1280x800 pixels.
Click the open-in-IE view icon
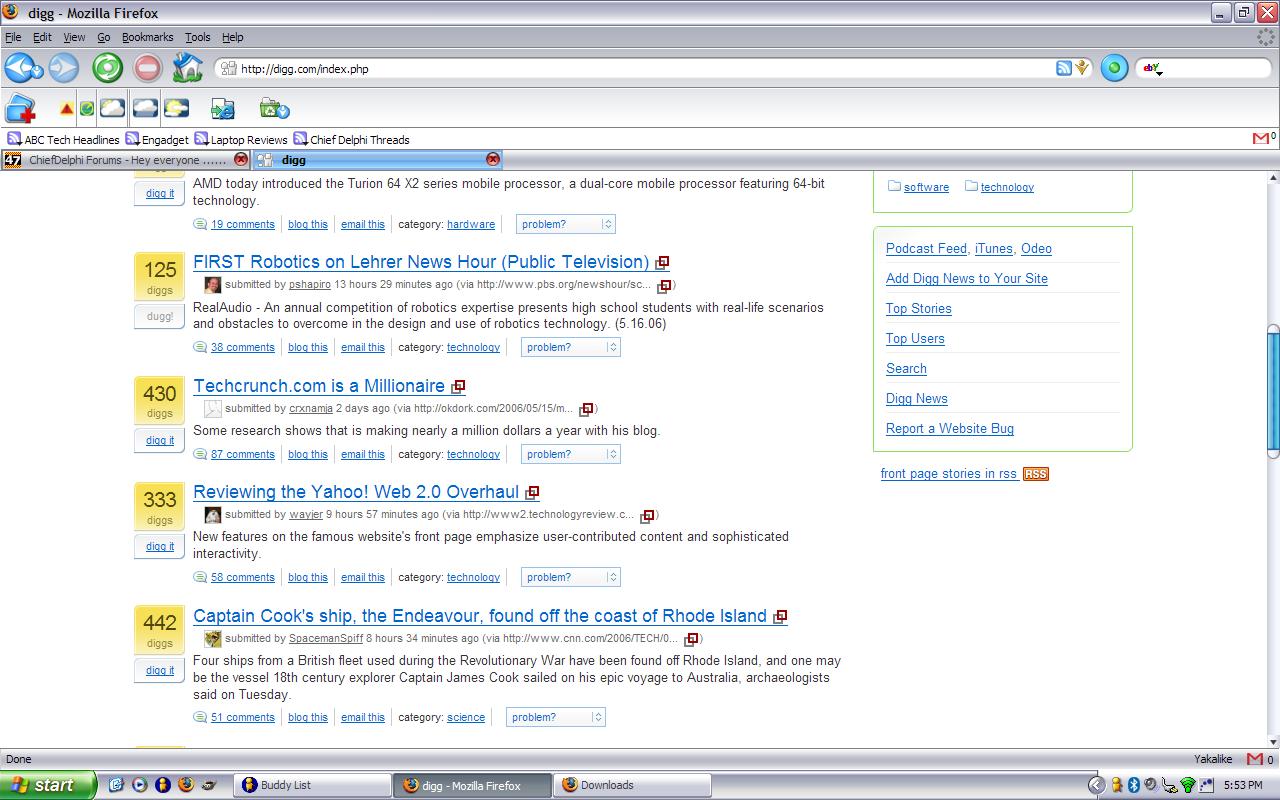(223, 108)
